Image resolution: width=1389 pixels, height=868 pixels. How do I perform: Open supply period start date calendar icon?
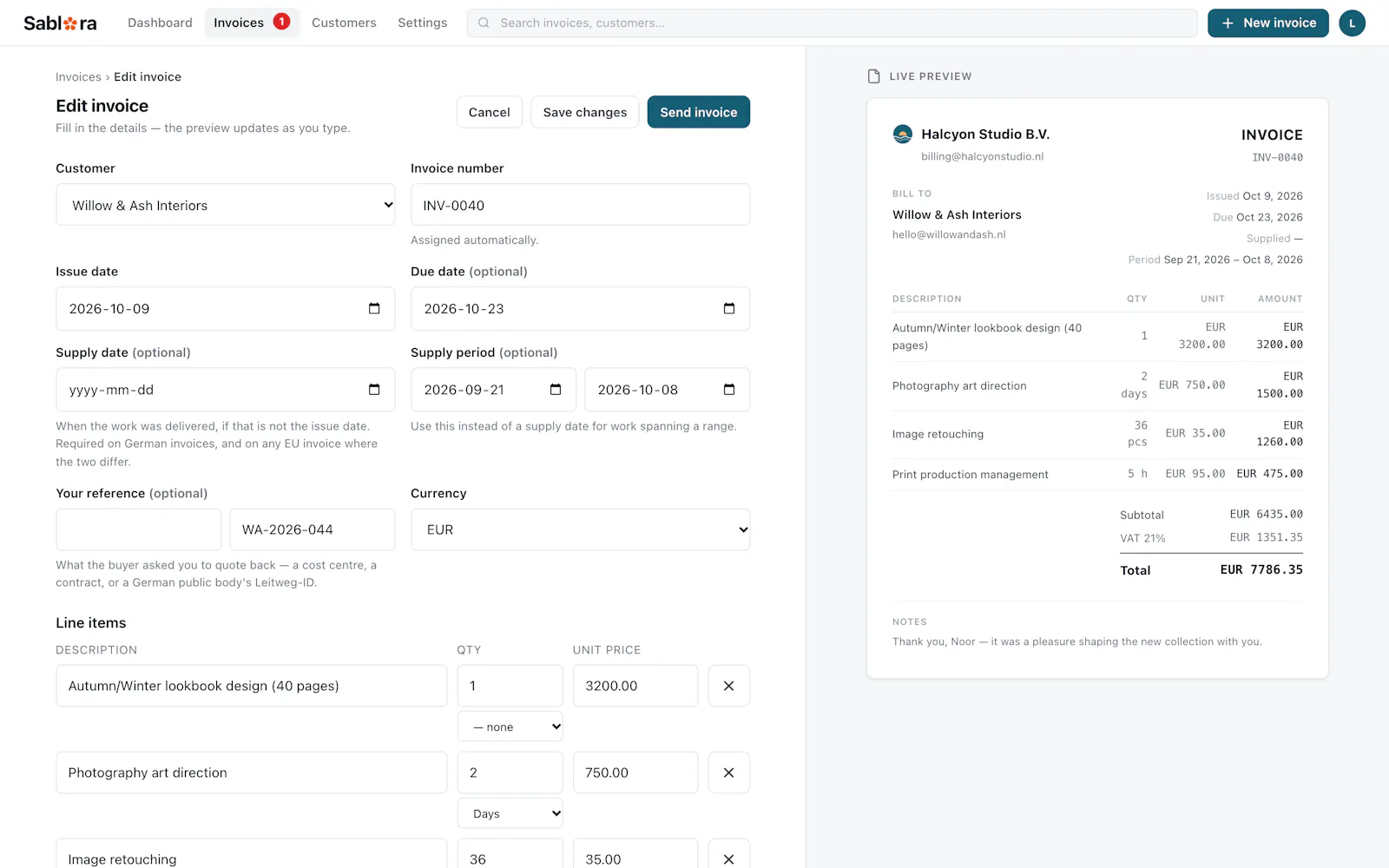click(556, 390)
